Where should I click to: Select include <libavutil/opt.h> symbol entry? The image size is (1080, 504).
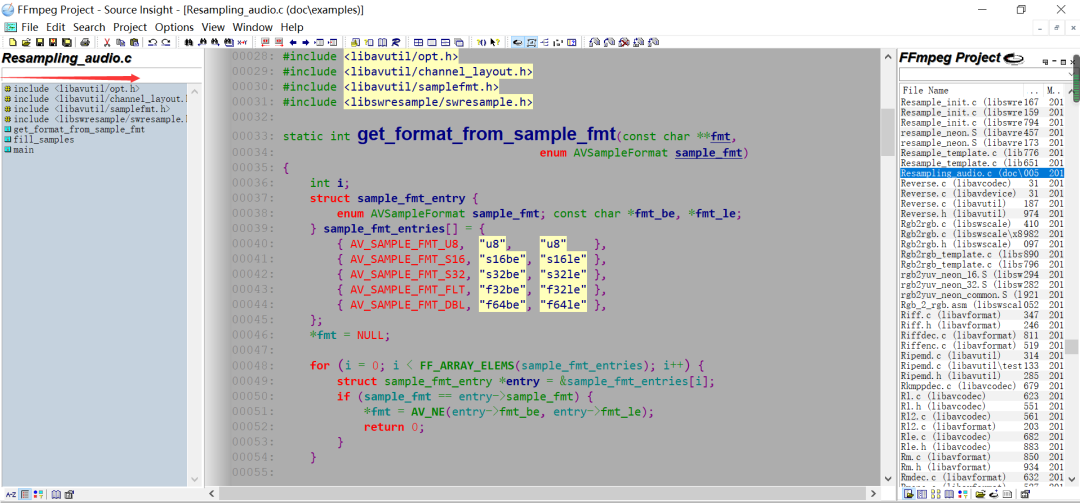tap(72, 88)
